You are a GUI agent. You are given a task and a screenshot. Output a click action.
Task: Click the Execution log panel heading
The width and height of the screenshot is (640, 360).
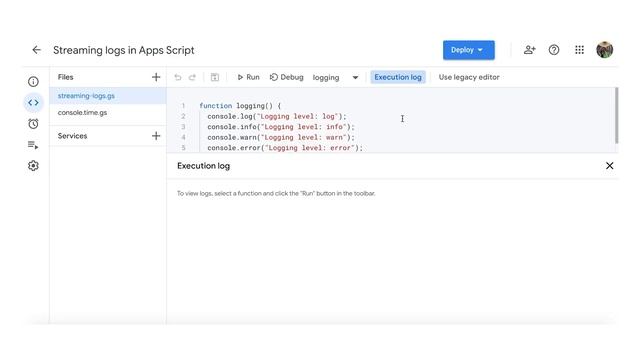pyautogui.click(x=203, y=166)
